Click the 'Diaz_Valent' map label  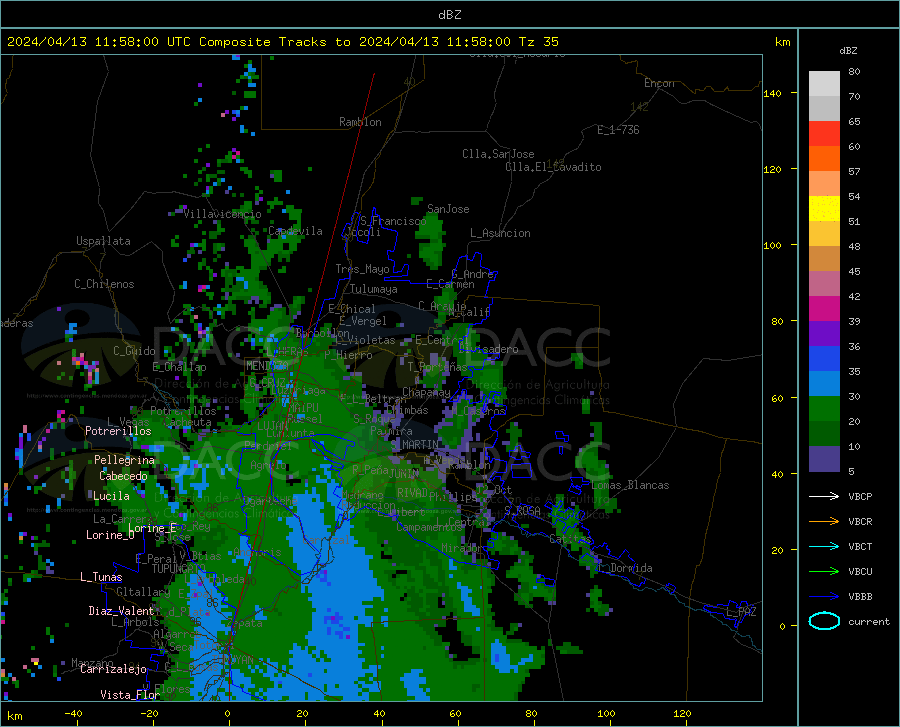(122, 611)
